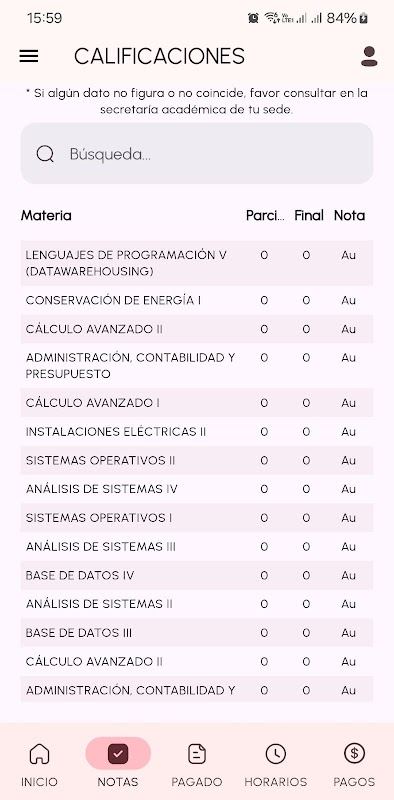The image size is (394, 800).
Task: Tap the Nota column header
Action: [x=349, y=215]
